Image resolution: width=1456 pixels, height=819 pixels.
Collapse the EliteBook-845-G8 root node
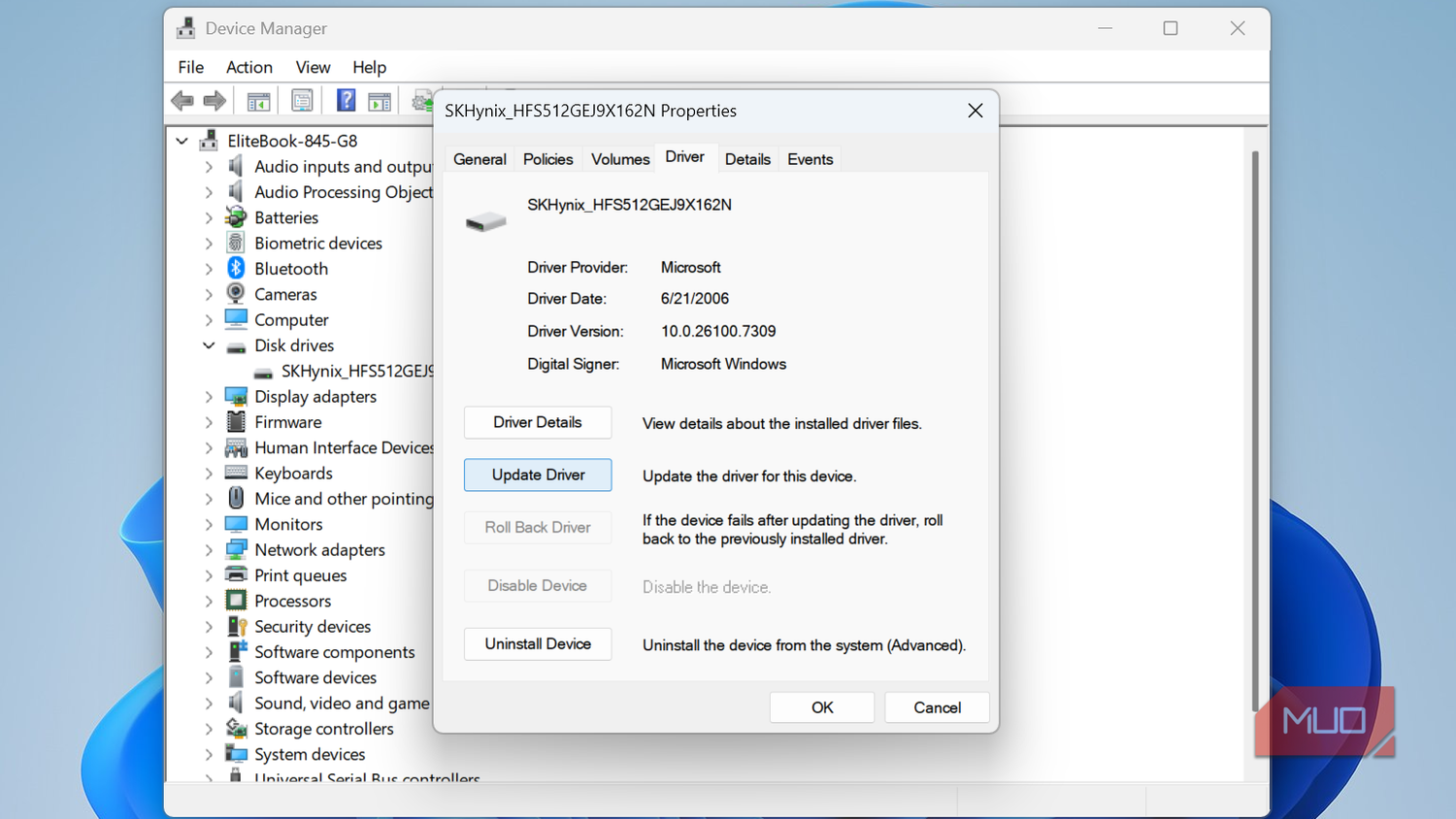tap(182, 141)
